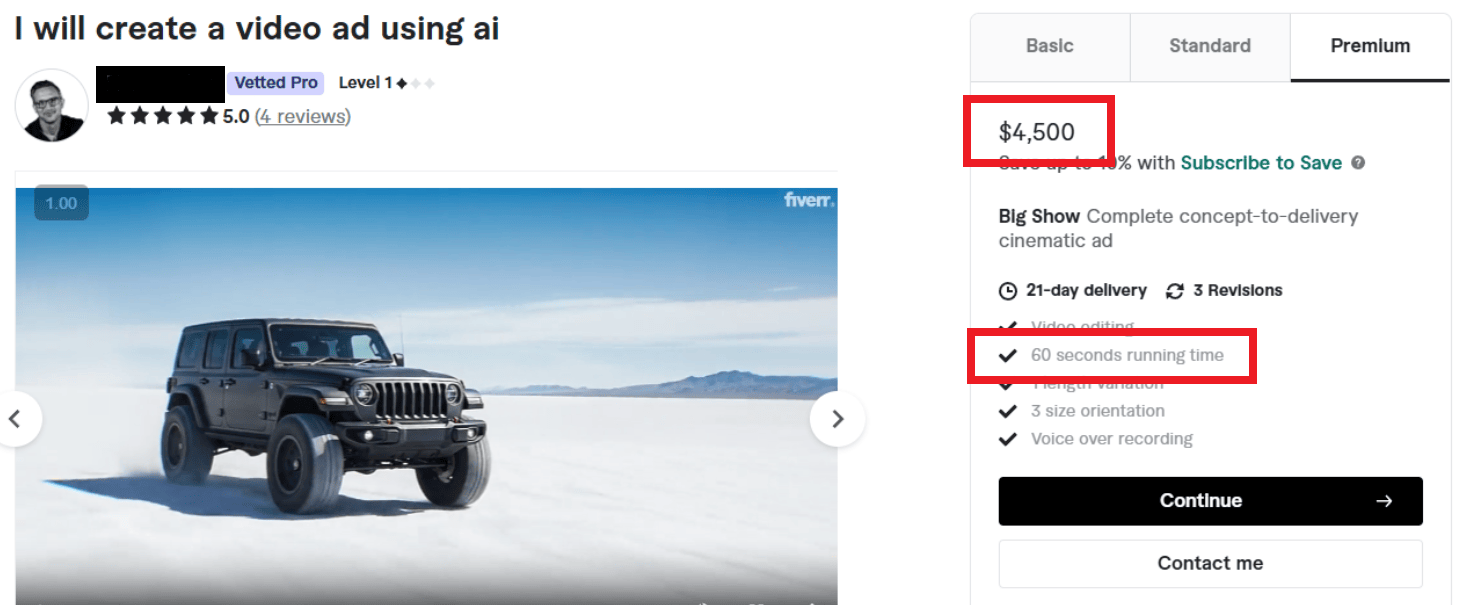1468x605 pixels.
Task: Click the Fiverr watermark logo on video
Action: click(x=809, y=200)
